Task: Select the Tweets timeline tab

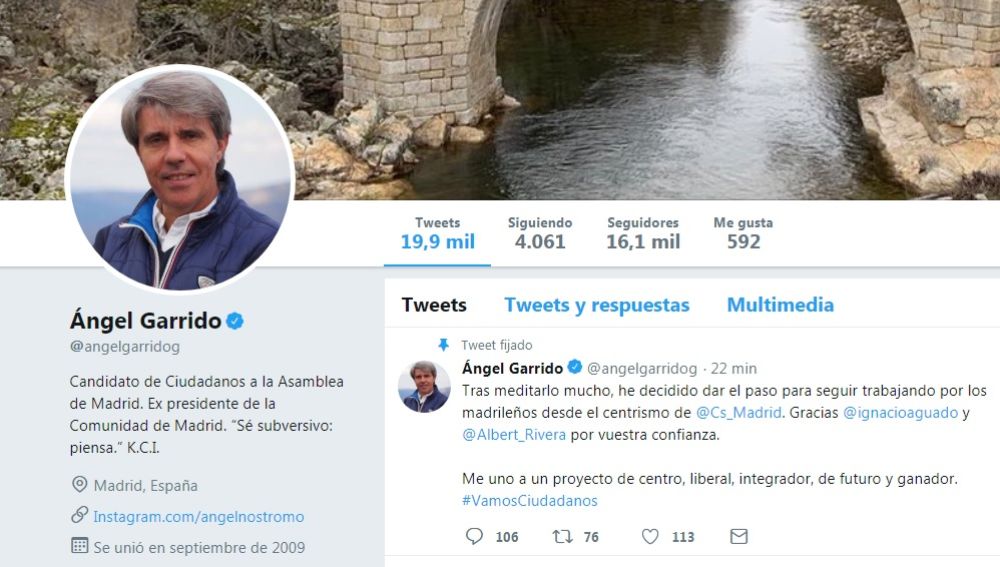Action: (x=434, y=305)
